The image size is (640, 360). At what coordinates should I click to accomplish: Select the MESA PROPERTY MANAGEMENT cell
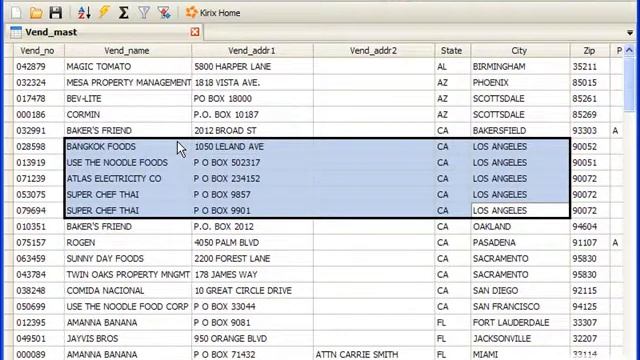(127, 82)
